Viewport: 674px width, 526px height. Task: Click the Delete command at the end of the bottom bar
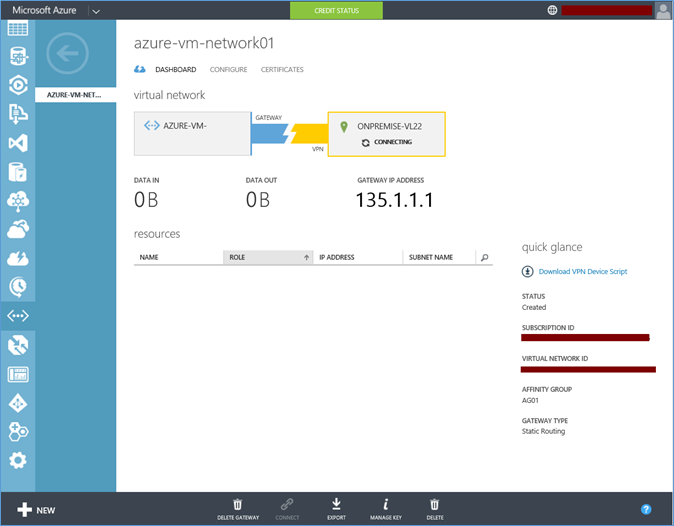click(x=435, y=509)
